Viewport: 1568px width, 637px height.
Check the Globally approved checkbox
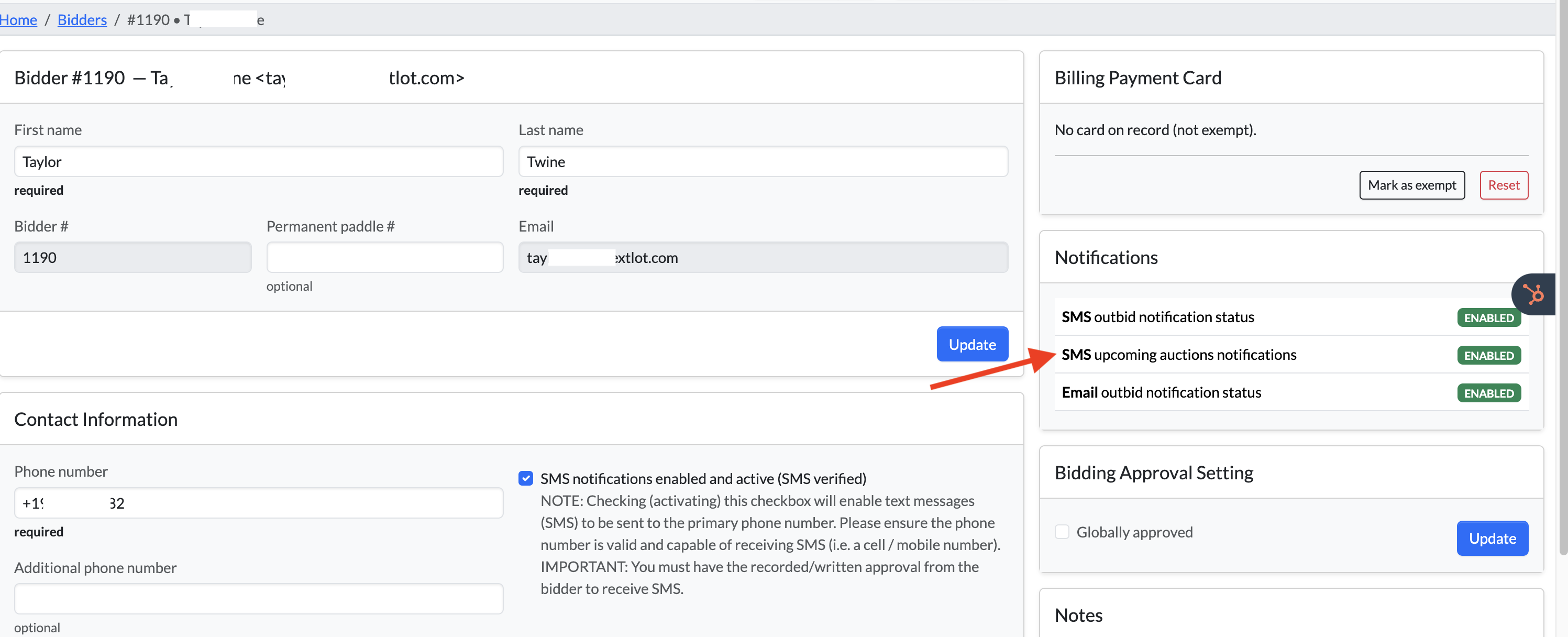pyautogui.click(x=1062, y=532)
